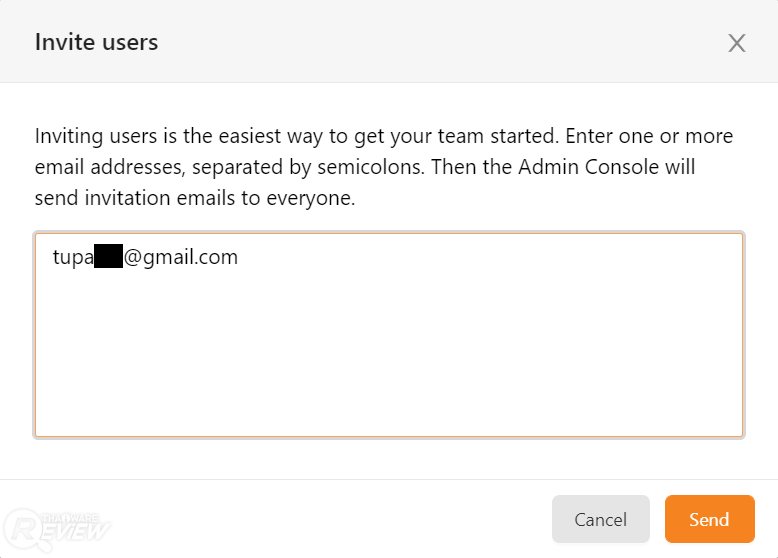Click the words "Admin Console" in description
The height and width of the screenshot is (558, 778).
coord(579,166)
